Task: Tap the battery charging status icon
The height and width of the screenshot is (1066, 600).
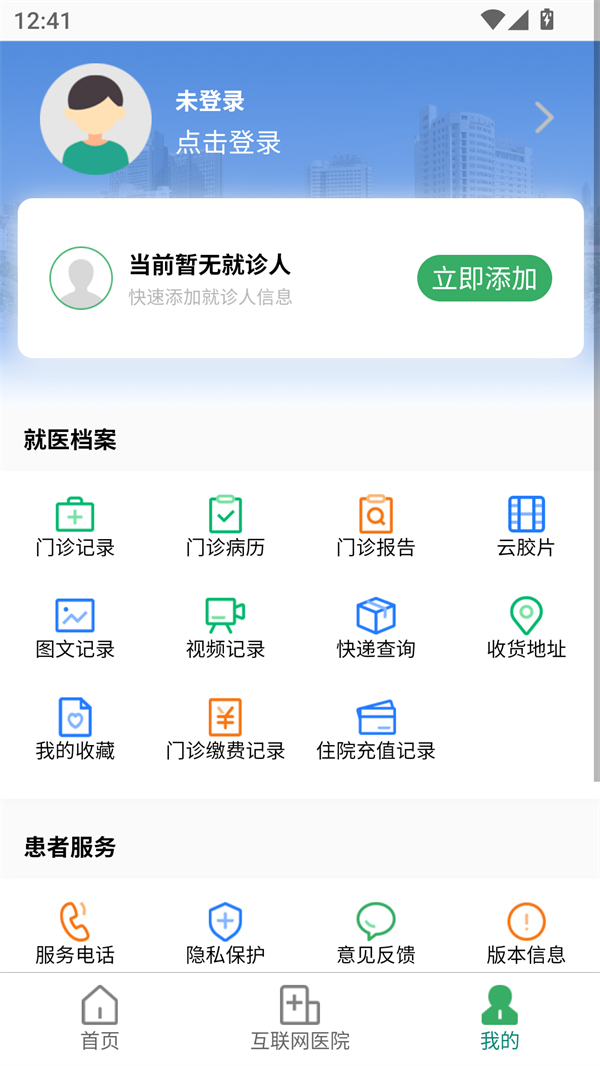Action: pos(547,19)
